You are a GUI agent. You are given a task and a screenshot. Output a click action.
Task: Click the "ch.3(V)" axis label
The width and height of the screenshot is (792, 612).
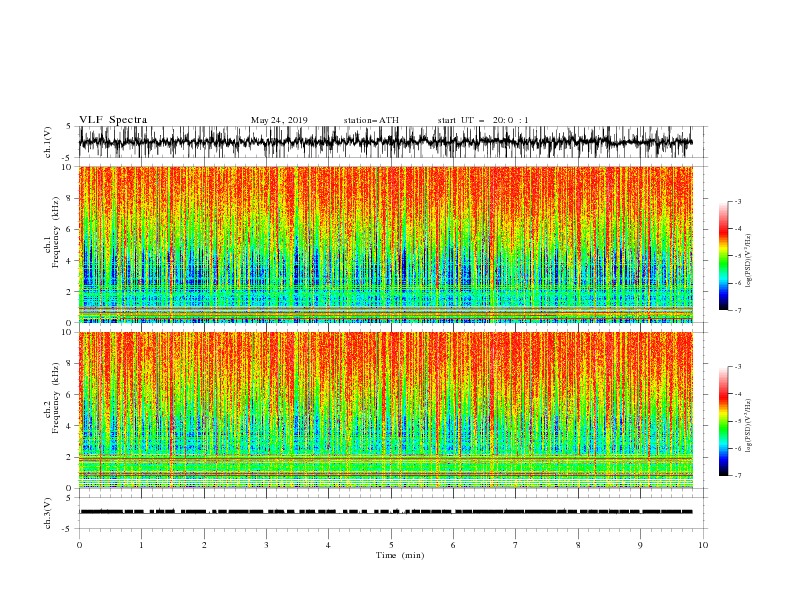coord(48,513)
